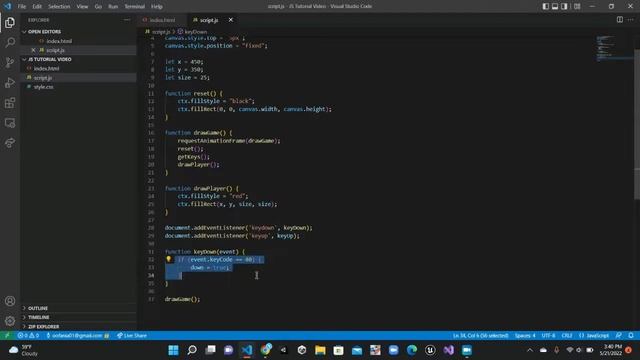Image resolution: width=640 pixels, height=360 pixels.
Task: Open Explorer panel More Actions ellipsis
Action: [x=127, y=20]
